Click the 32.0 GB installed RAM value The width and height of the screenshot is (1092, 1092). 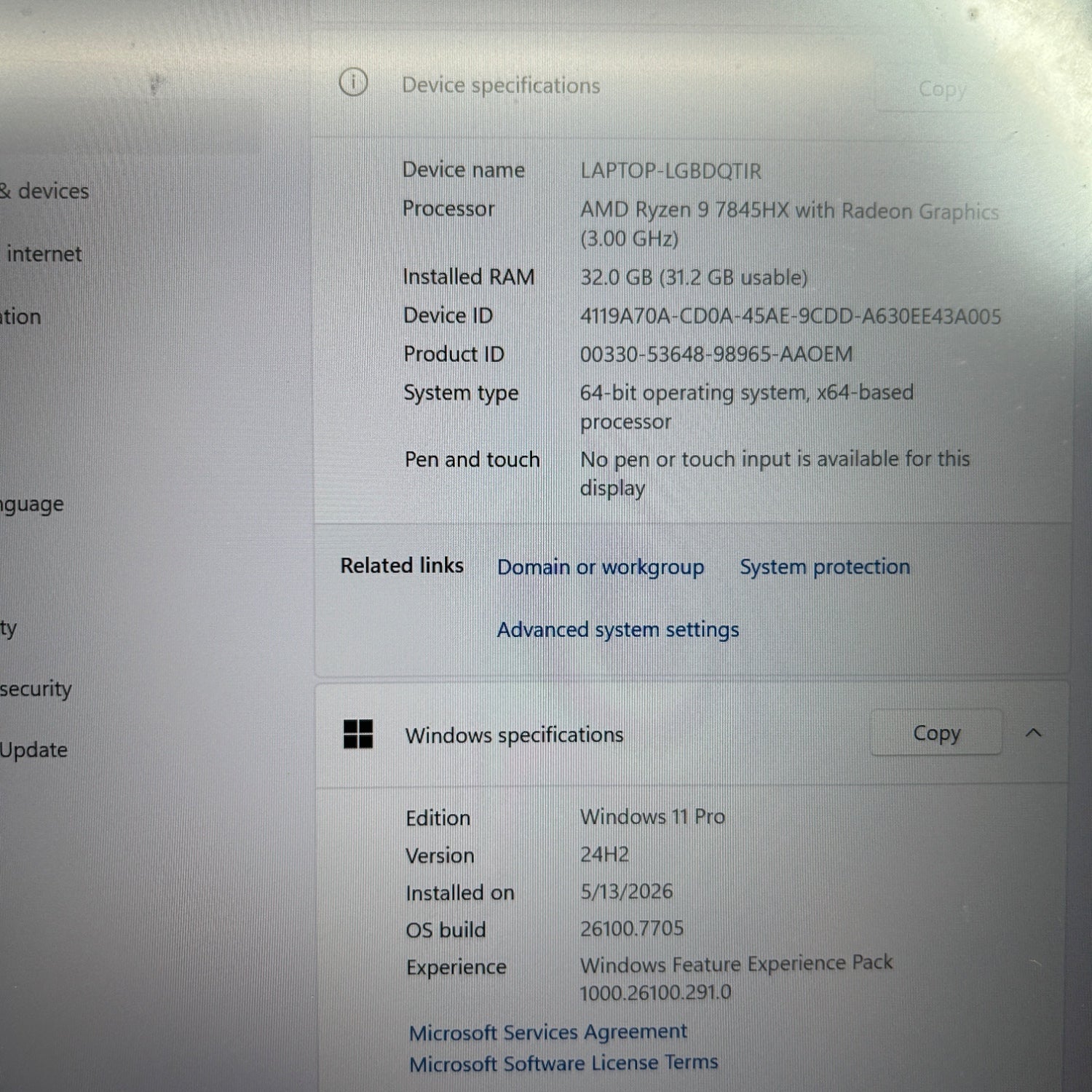point(694,277)
